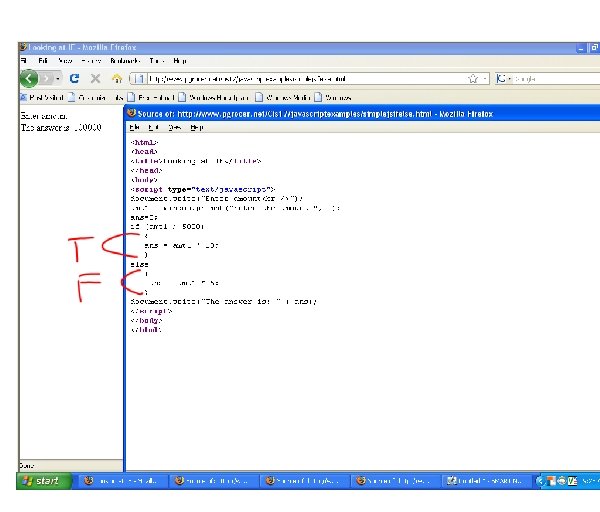Screen dimensions: 600x512
Task: Open the last Windows bookmark on the toolbar
Action: 333,98
